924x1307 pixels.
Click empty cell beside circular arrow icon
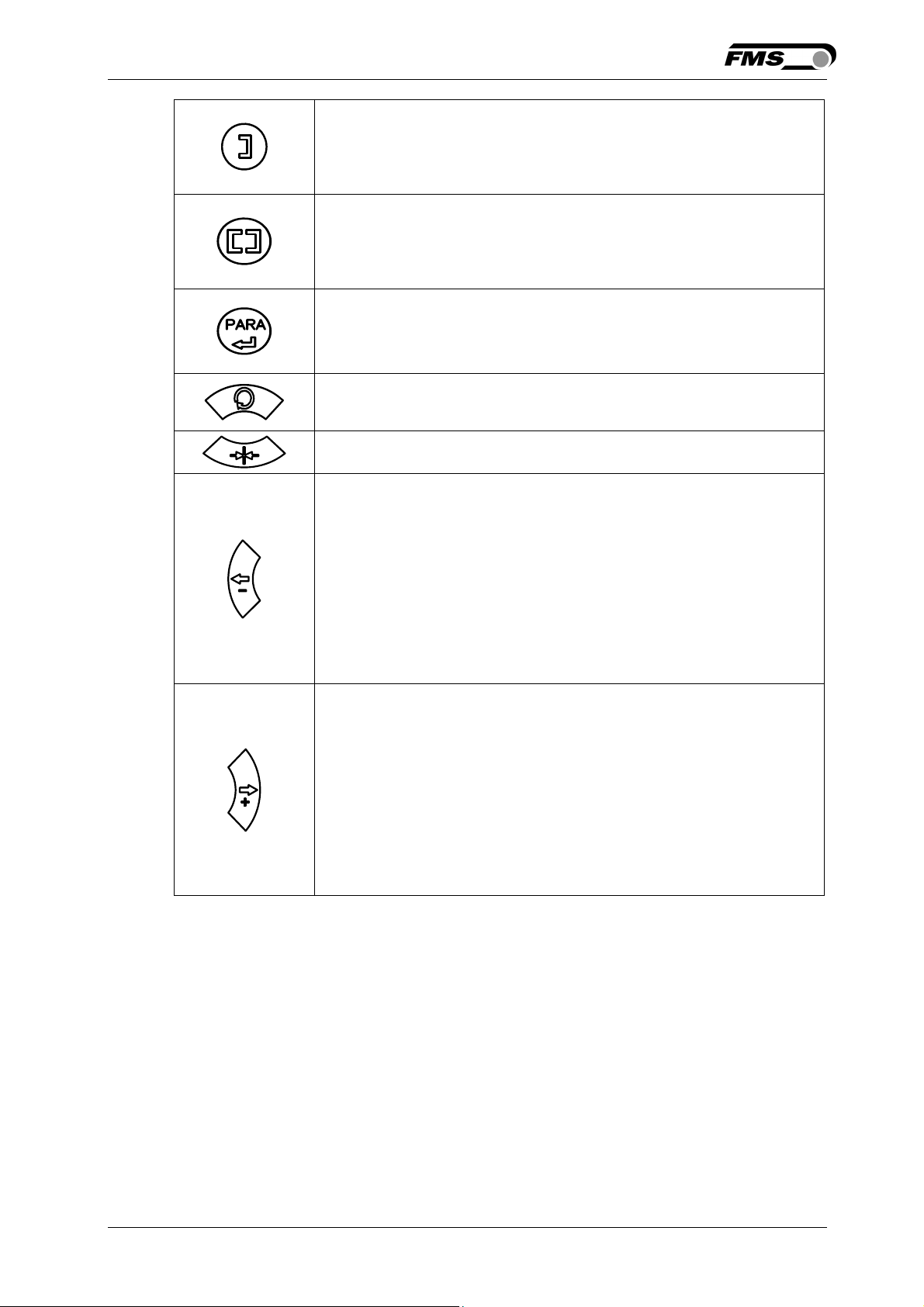[x=569, y=402]
